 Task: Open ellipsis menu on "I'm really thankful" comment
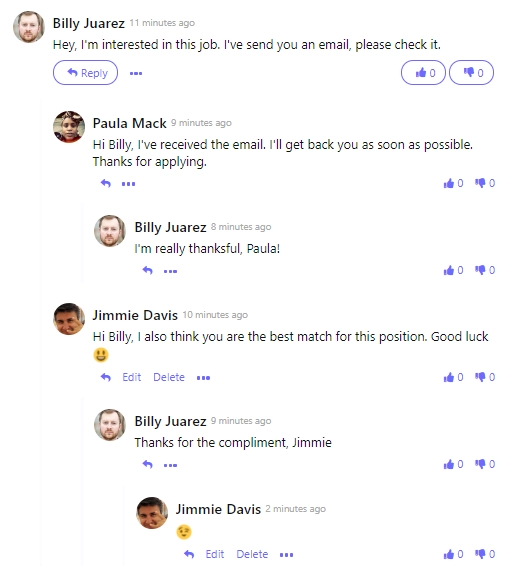point(170,271)
